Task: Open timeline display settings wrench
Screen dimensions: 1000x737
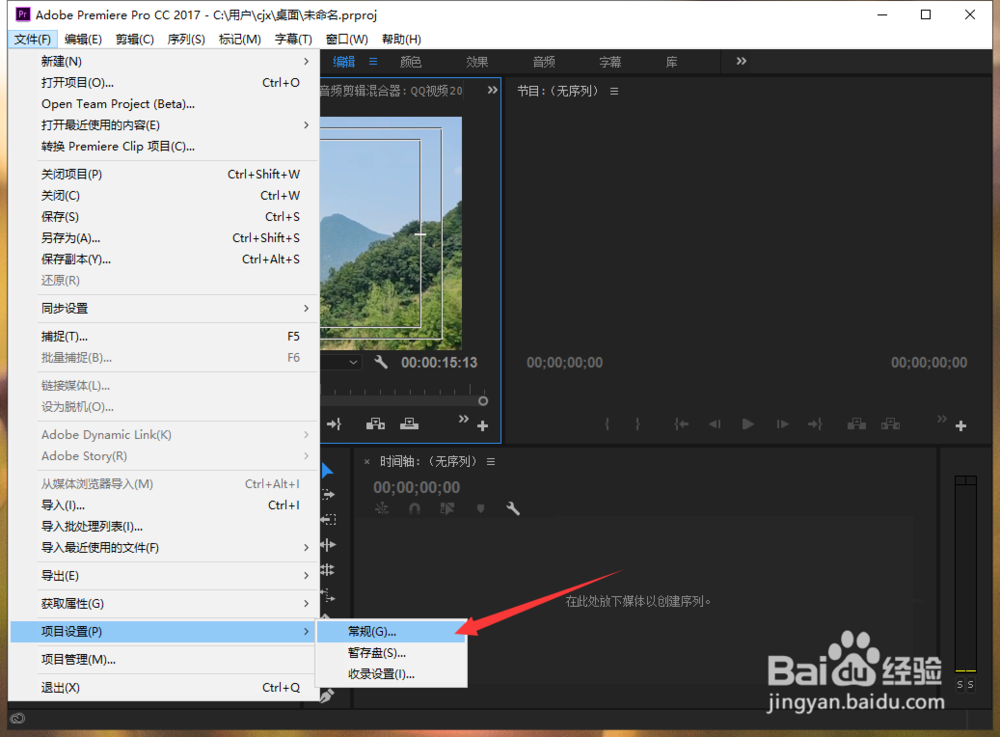Action: [x=513, y=508]
